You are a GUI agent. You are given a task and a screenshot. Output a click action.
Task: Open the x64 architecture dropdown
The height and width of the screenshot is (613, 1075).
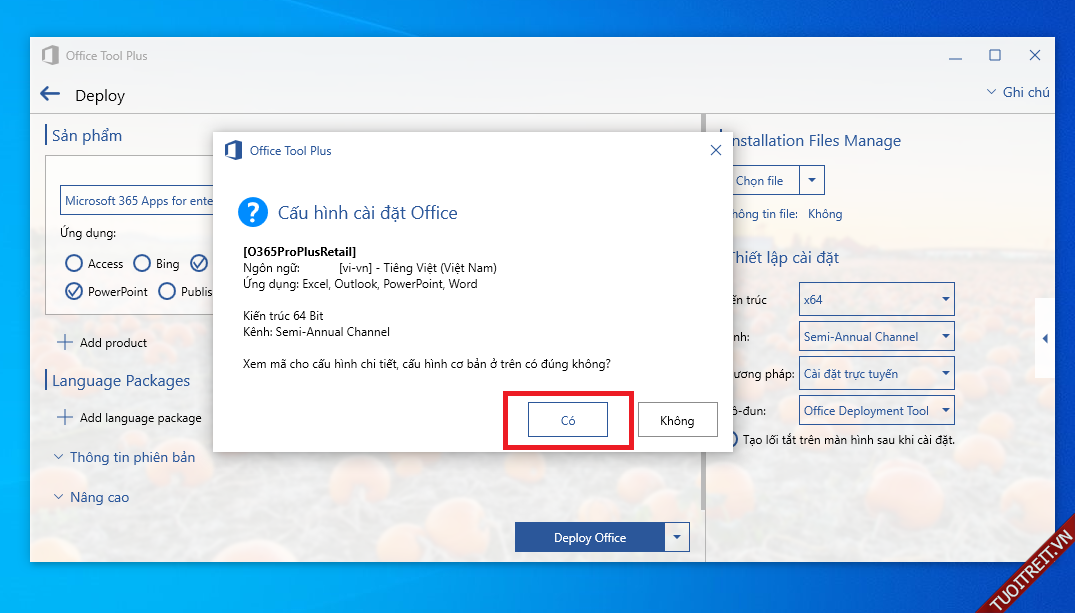pos(877,299)
